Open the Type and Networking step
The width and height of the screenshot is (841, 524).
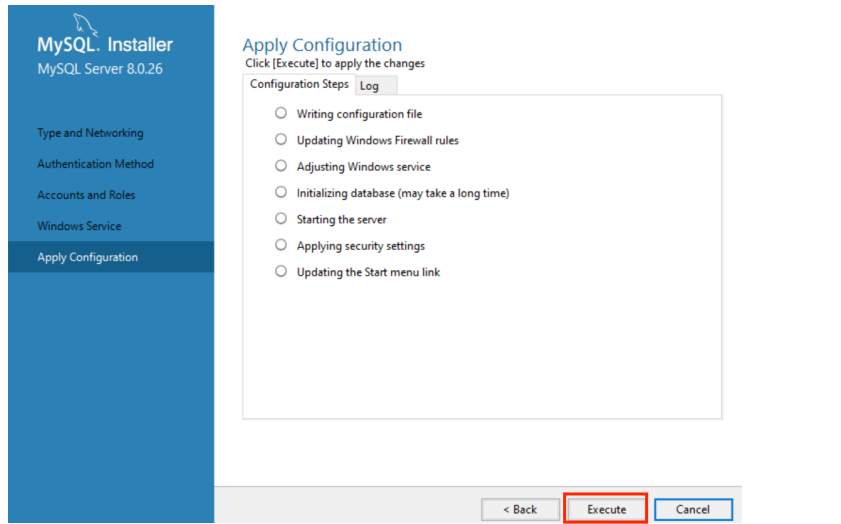point(90,132)
